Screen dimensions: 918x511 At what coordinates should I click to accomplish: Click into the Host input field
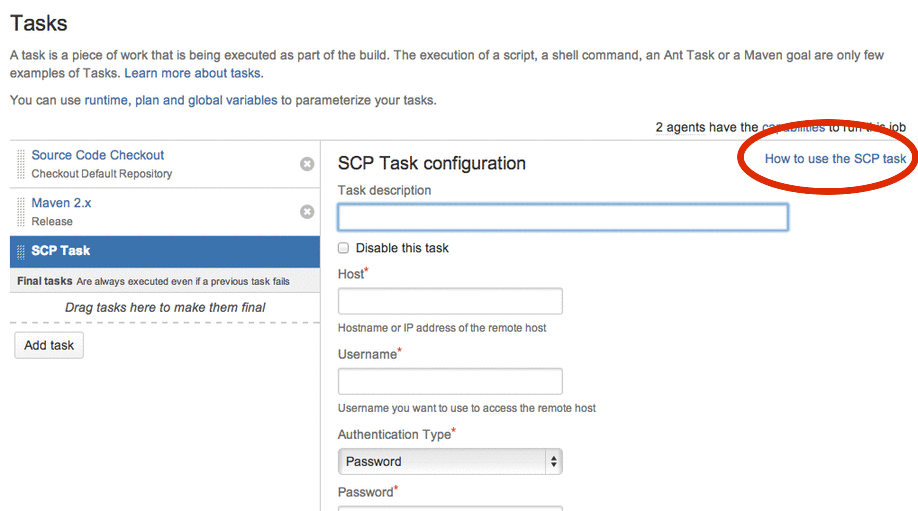tap(450, 301)
